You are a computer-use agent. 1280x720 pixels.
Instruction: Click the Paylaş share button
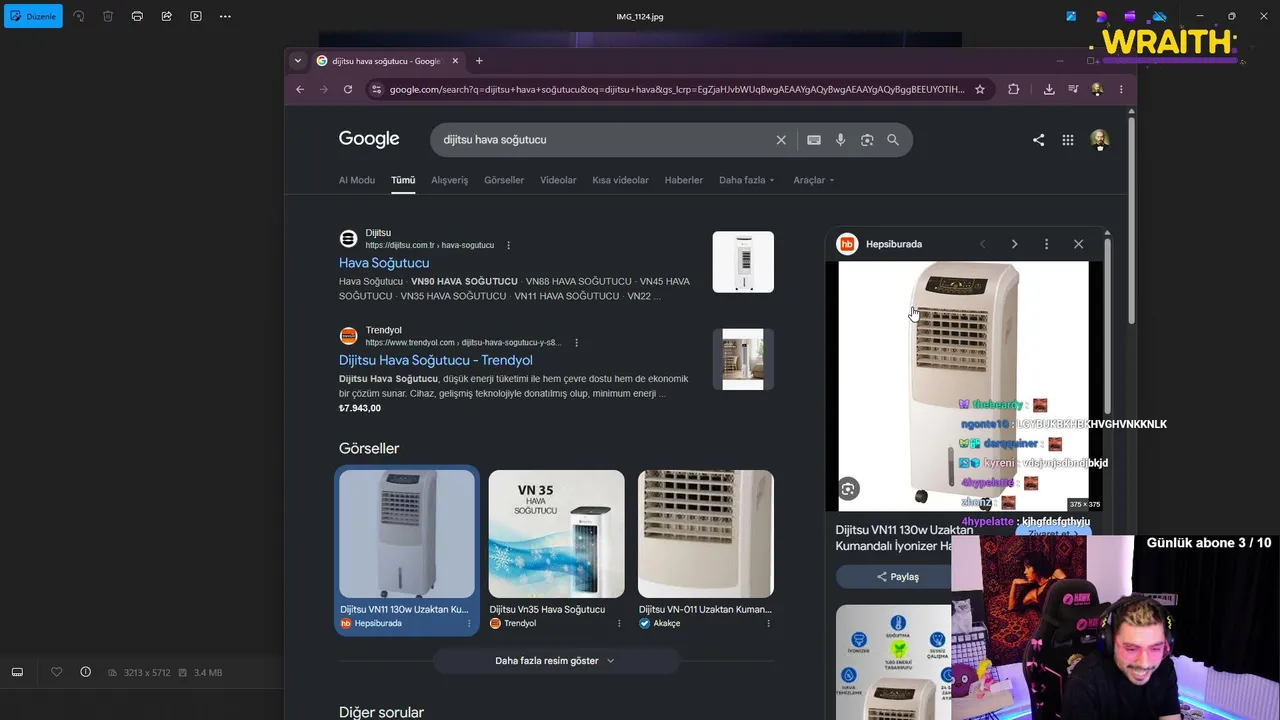(x=897, y=577)
